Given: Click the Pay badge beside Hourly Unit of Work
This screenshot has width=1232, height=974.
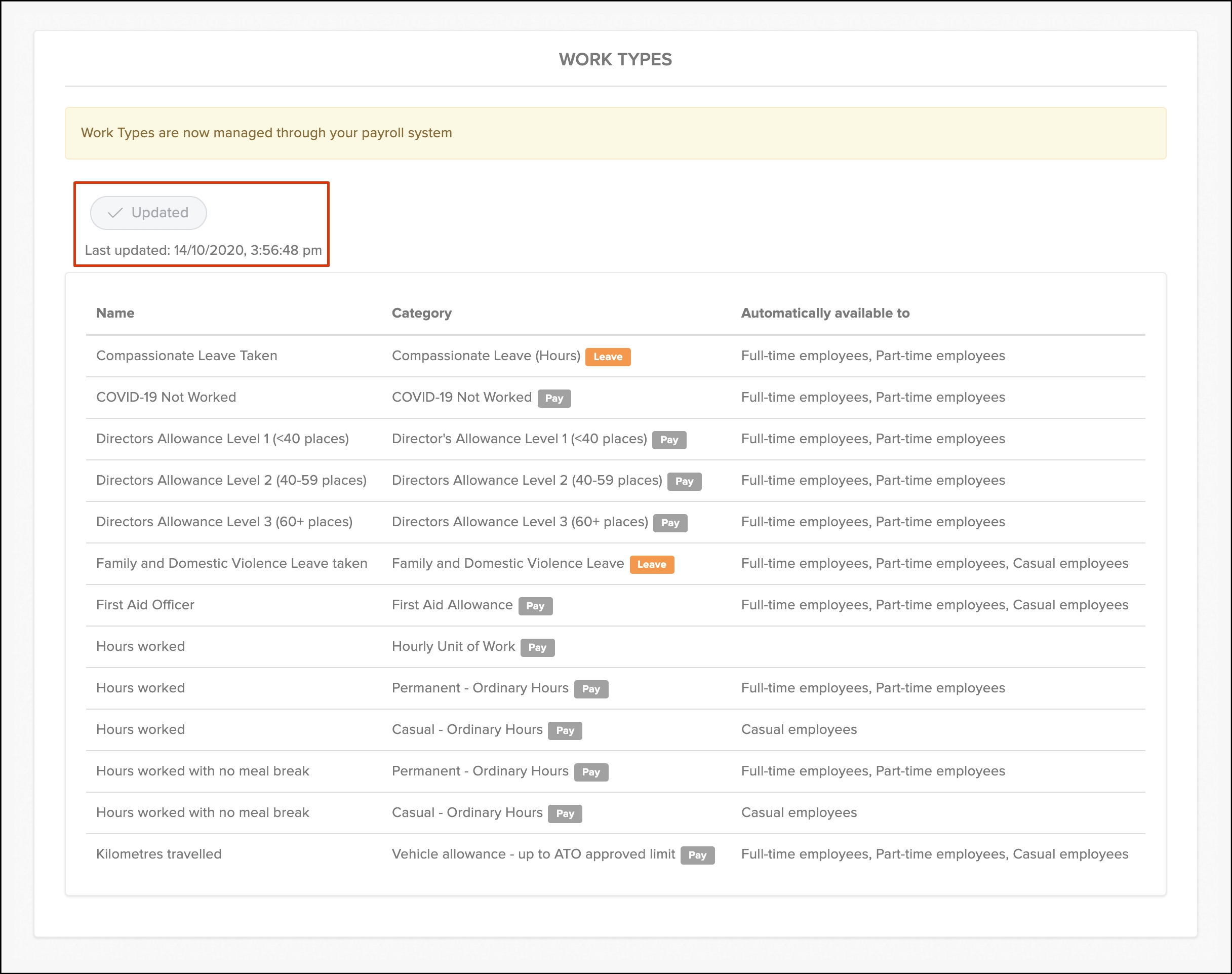Looking at the screenshot, I should point(537,648).
